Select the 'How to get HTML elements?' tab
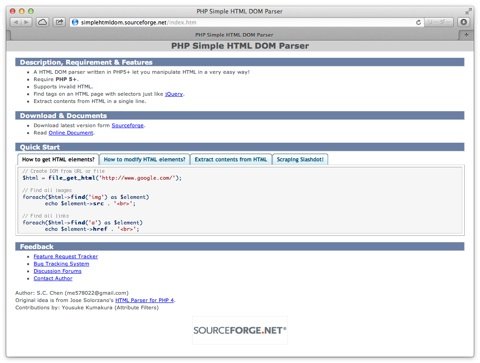480x363 pixels. click(x=58, y=159)
